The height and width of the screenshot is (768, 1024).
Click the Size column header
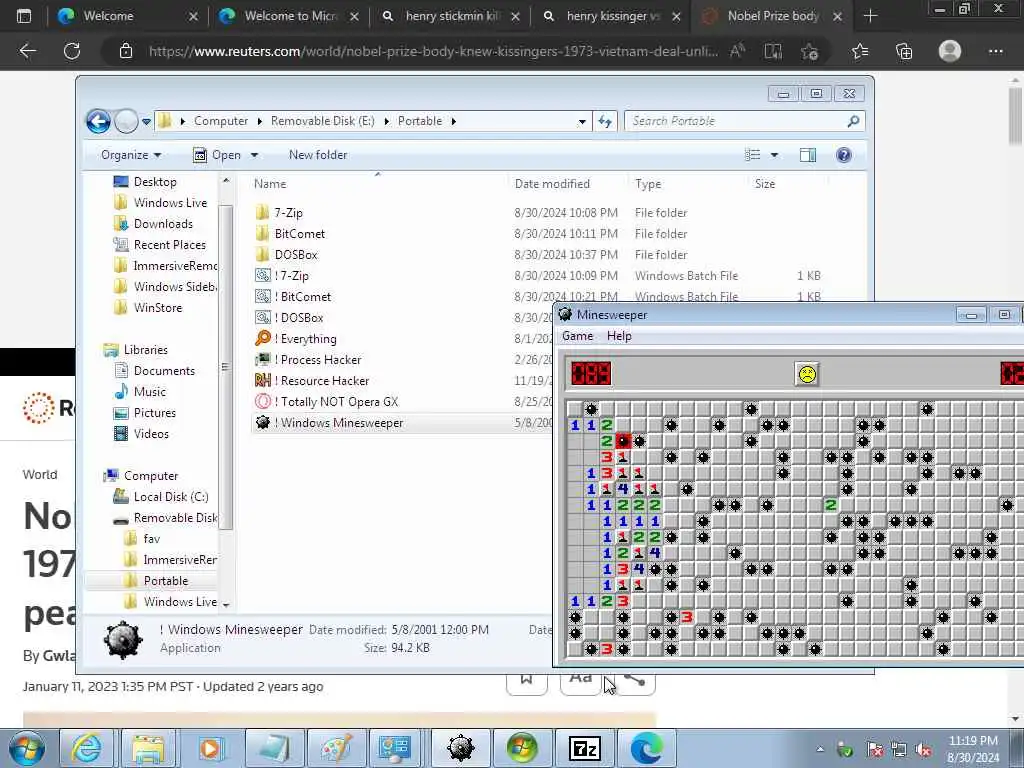[x=765, y=184]
